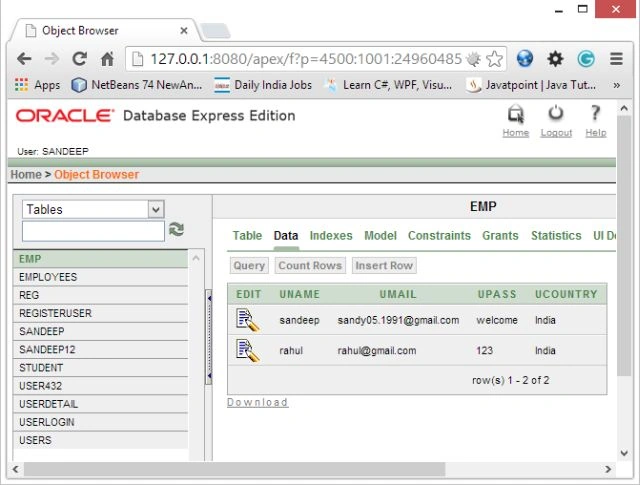Click the horizontal scrollbar thumb

[x=234, y=469]
